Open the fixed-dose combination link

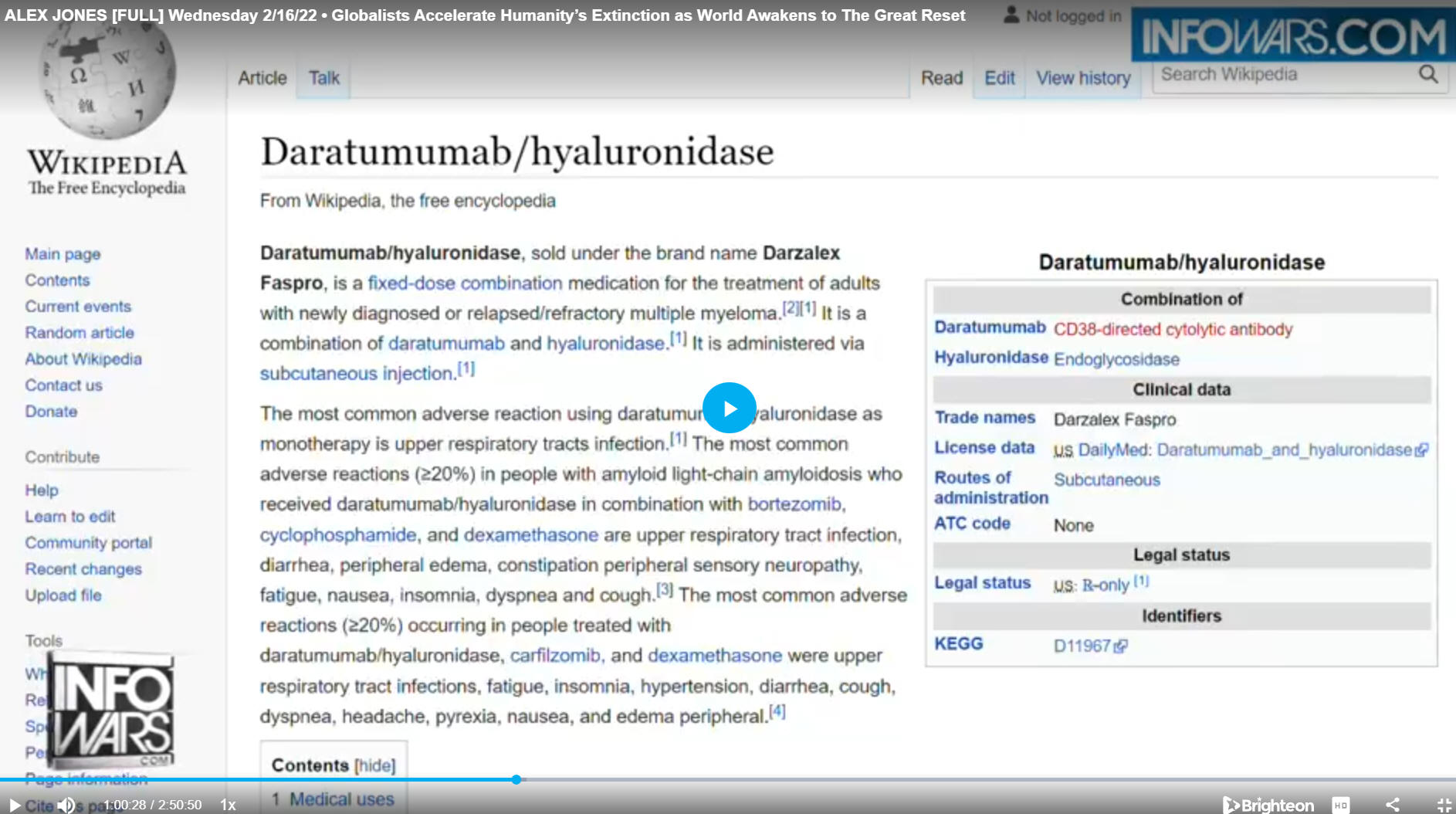[466, 283]
